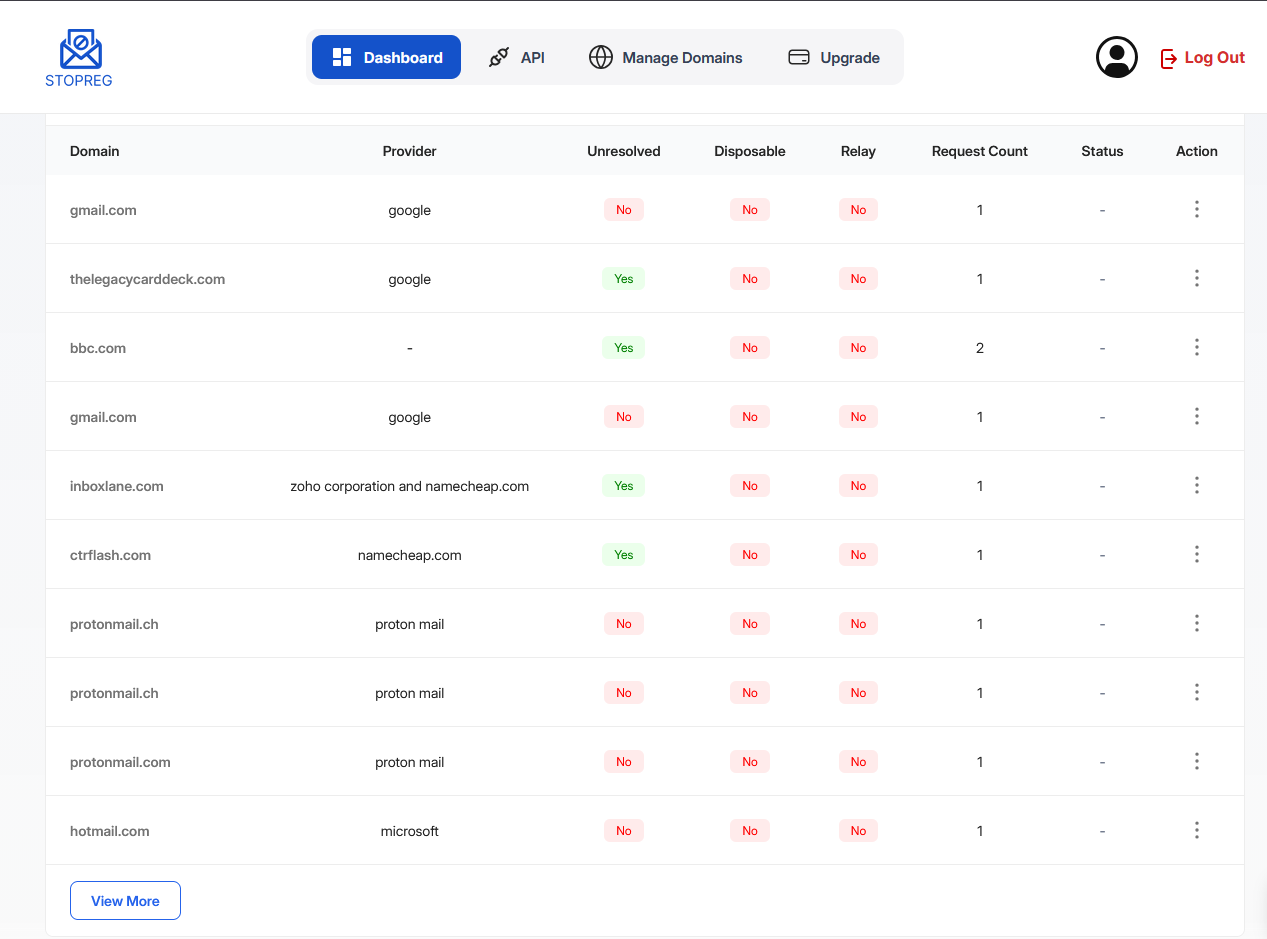Image resolution: width=1267 pixels, height=939 pixels.
Task: Click Unresolved 'Yes' badge for bbc.com
Action: pyautogui.click(x=623, y=347)
